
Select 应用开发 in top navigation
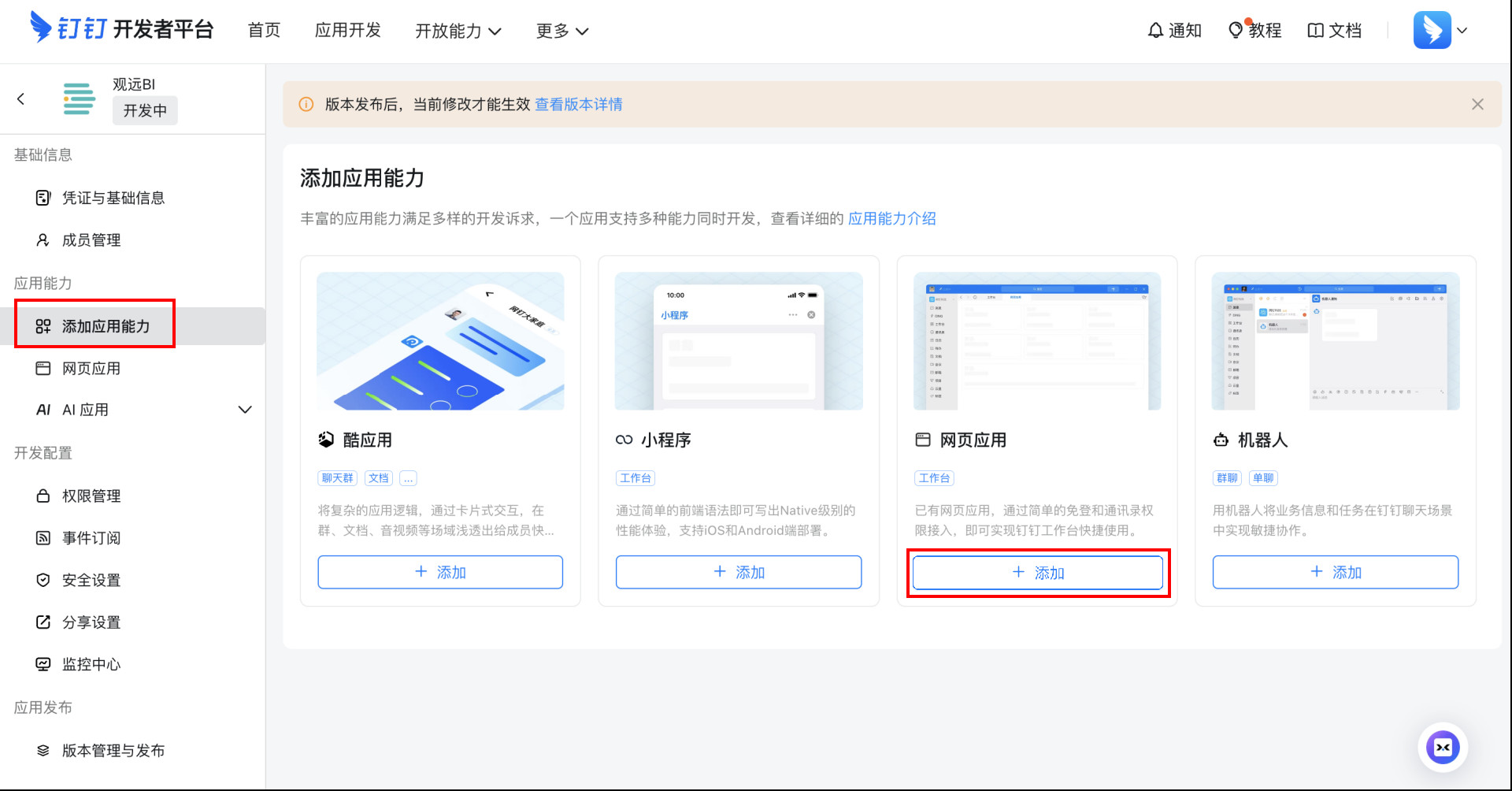pyautogui.click(x=347, y=31)
